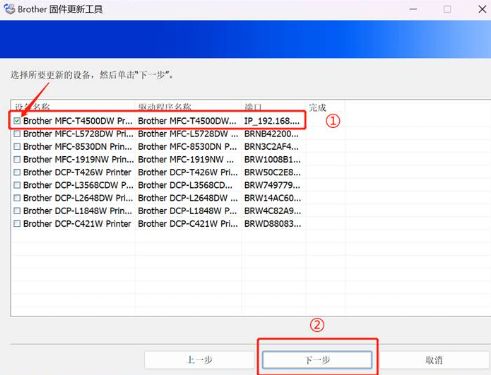Select the 'Brother MFC-1919NW Prin...' device name
Image resolution: width=491 pixels, height=375 pixels.
[78, 159]
